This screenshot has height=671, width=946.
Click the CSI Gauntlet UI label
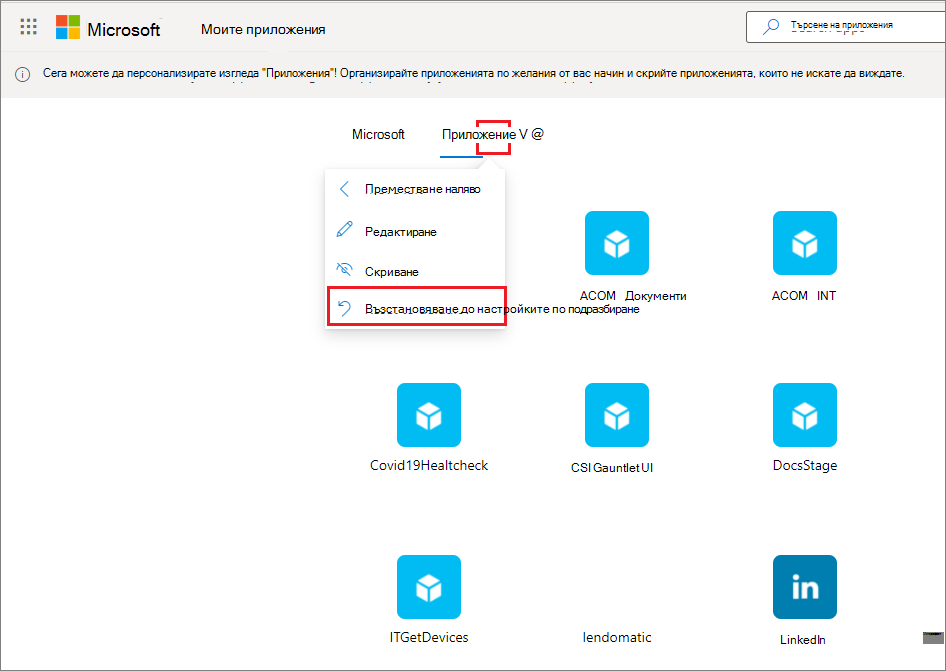(x=612, y=468)
